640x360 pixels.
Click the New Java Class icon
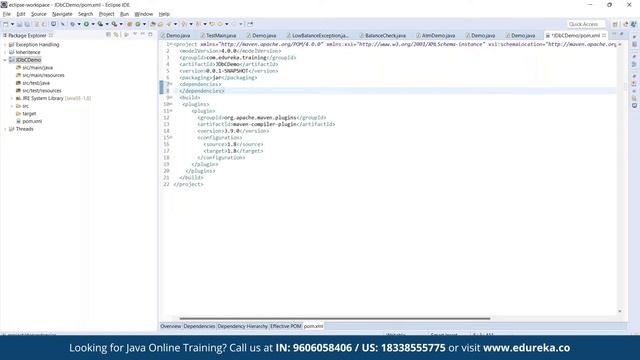(138, 24)
